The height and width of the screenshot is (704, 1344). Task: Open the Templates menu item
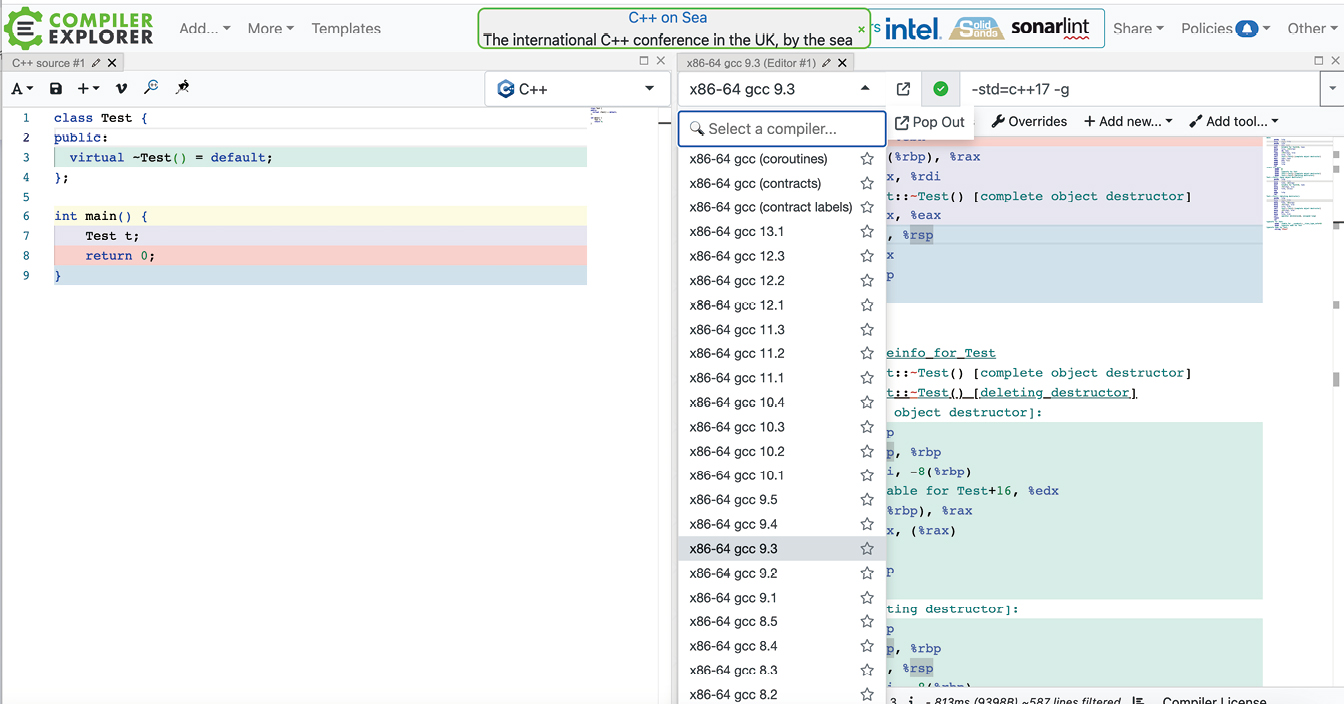(x=346, y=29)
